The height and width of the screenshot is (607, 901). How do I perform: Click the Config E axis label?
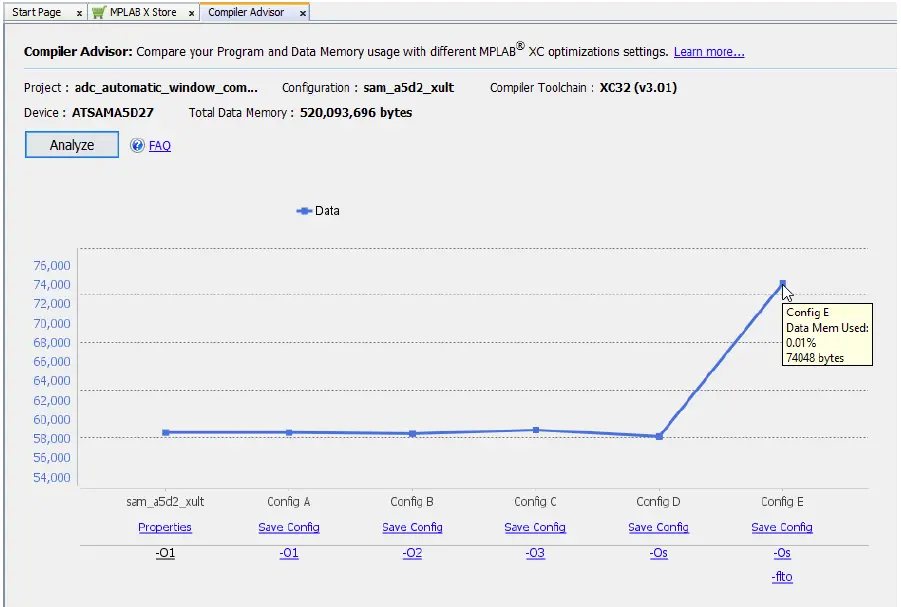(x=782, y=502)
